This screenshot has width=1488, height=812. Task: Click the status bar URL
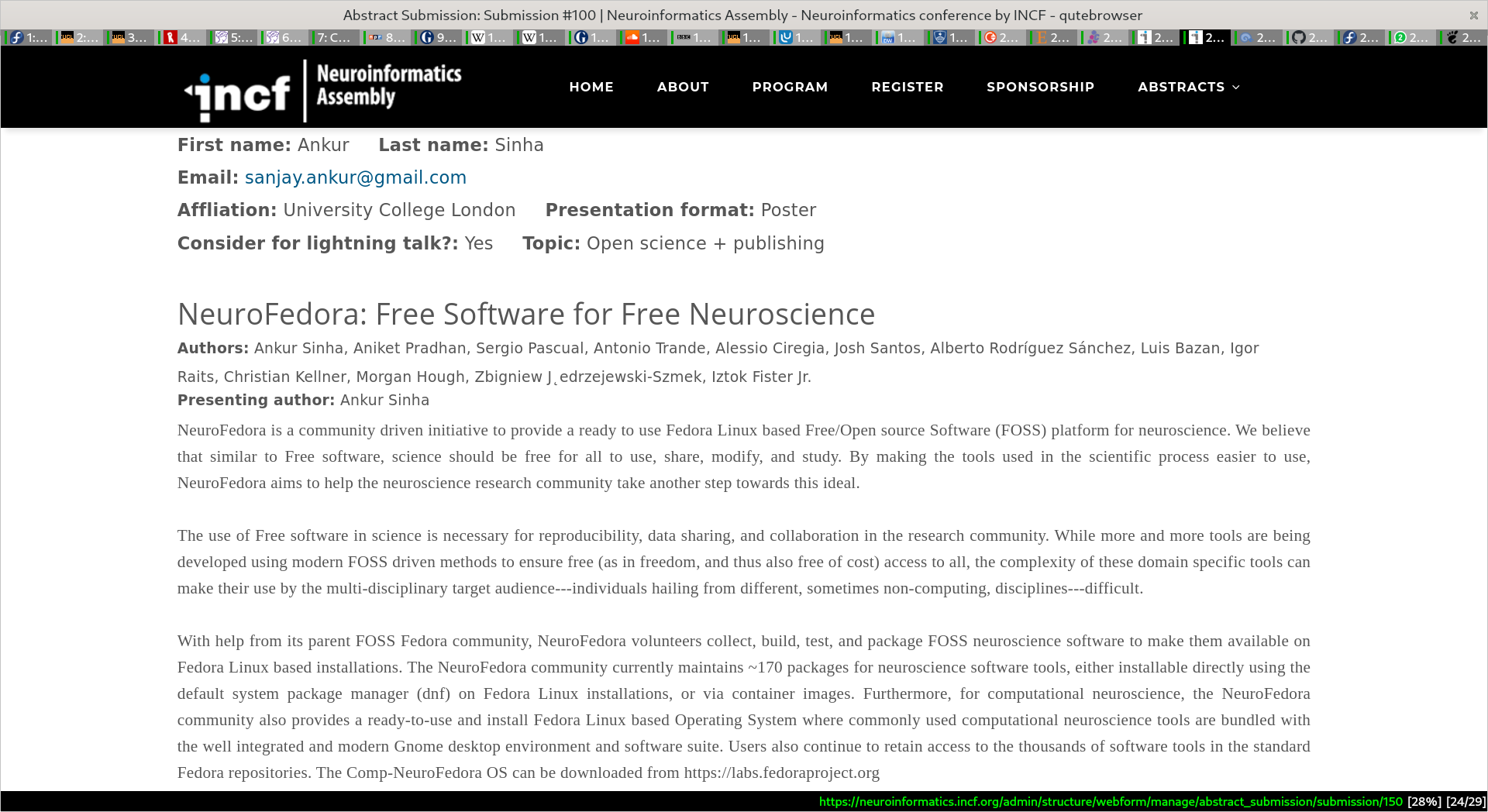point(1111,801)
